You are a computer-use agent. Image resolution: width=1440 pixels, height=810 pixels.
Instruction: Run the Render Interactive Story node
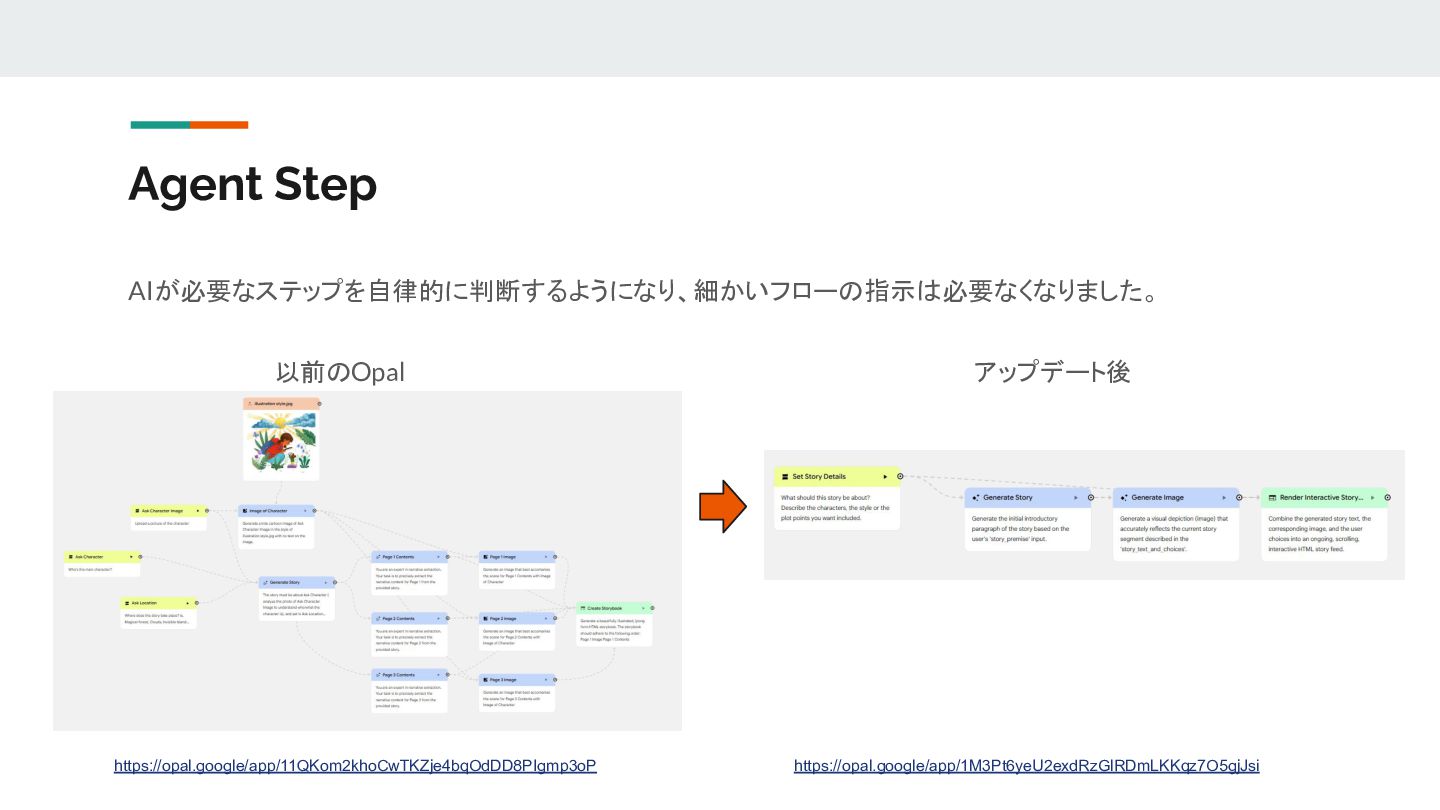(1372, 497)
